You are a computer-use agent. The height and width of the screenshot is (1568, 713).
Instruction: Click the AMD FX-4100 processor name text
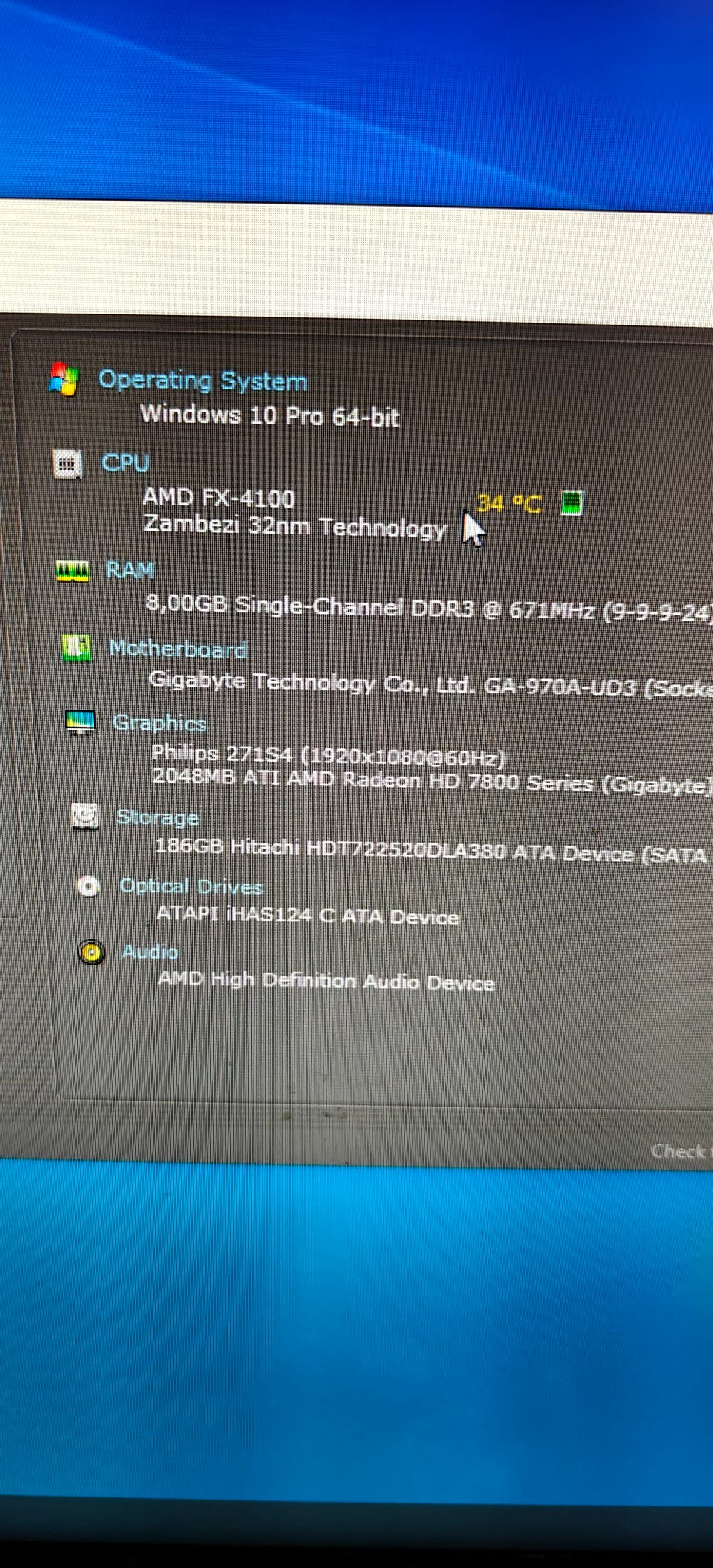[218, 497]
